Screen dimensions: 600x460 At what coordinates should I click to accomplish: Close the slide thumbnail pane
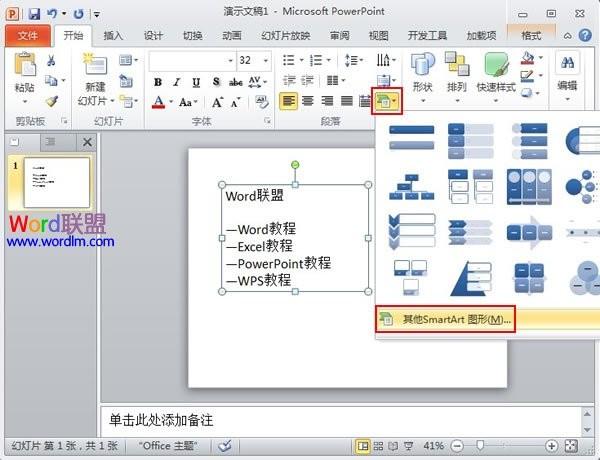pos(87,142)
